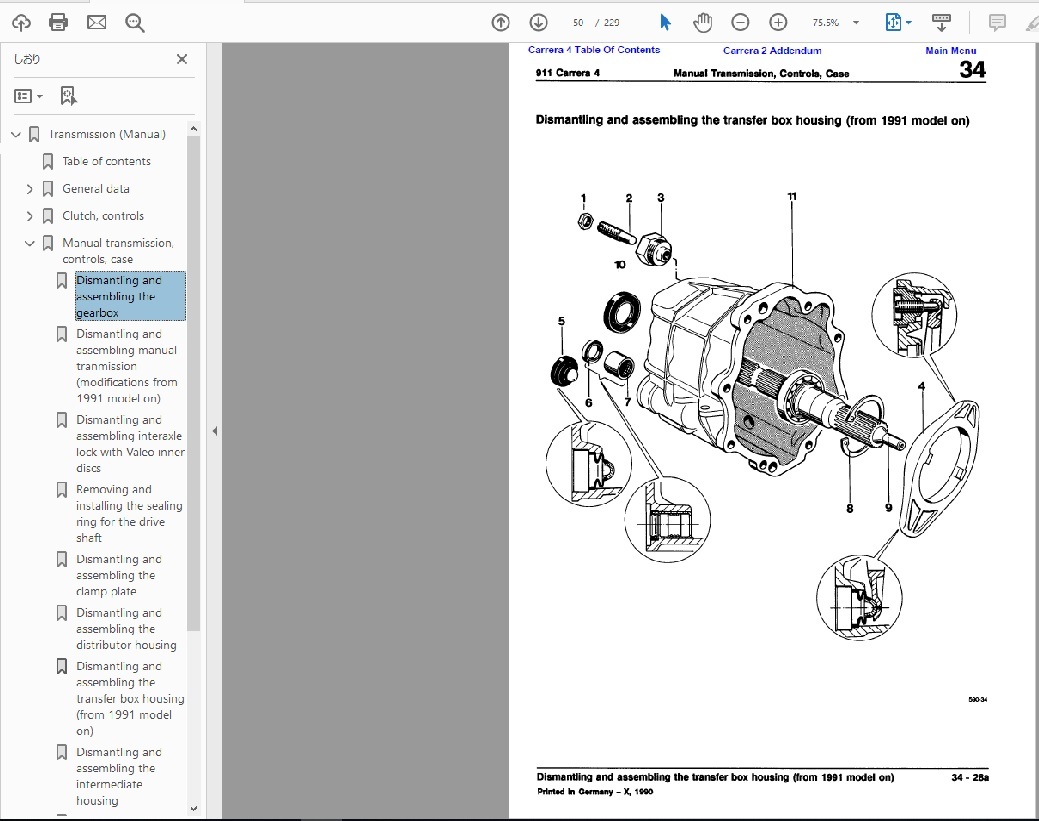The image size is (1039, 821).
Task: Follow the Main Menu link
Action: 950,50
